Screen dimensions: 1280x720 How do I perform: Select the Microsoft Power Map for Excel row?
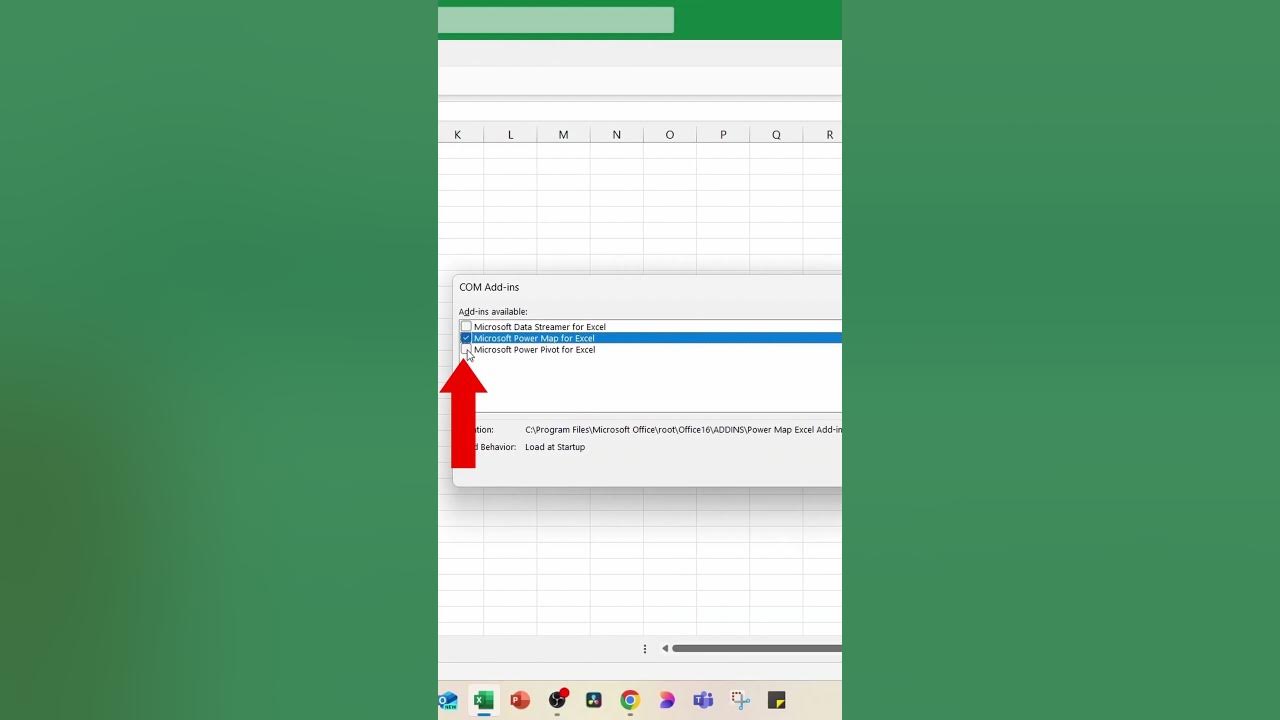pos(651,338)
